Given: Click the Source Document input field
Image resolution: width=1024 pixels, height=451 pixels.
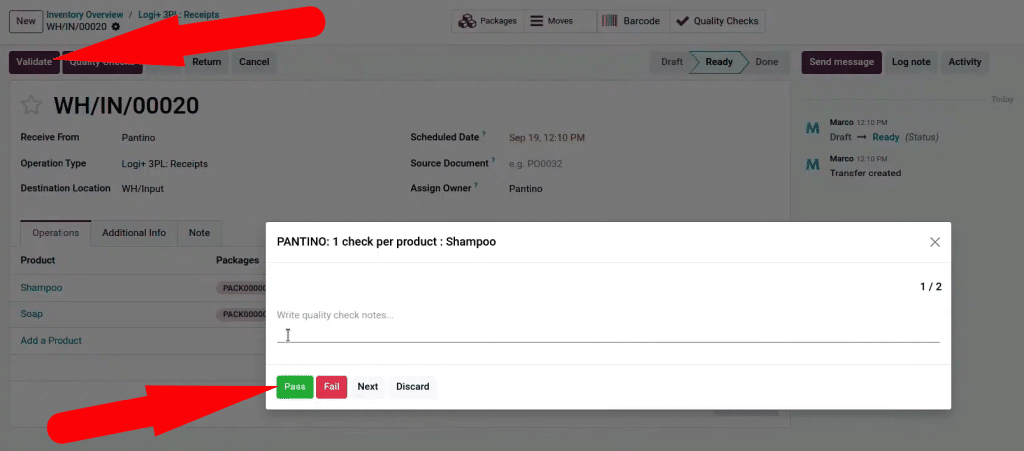Looking at the screenshot, I should (536, 164).
